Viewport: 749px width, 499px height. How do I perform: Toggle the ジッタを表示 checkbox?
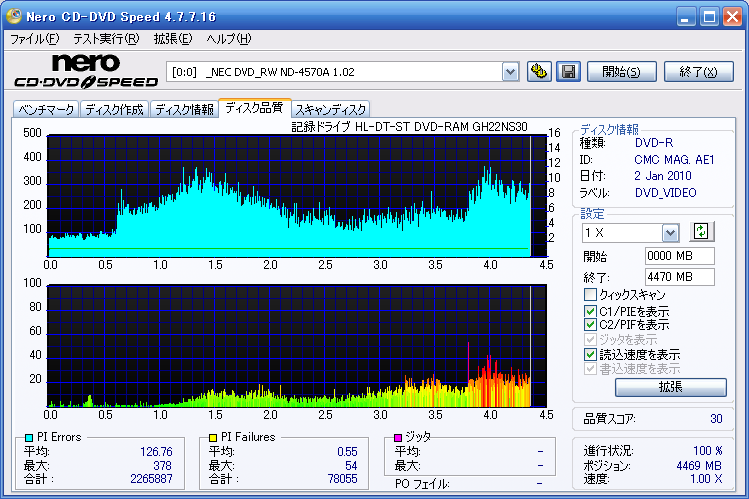[590, 340]
